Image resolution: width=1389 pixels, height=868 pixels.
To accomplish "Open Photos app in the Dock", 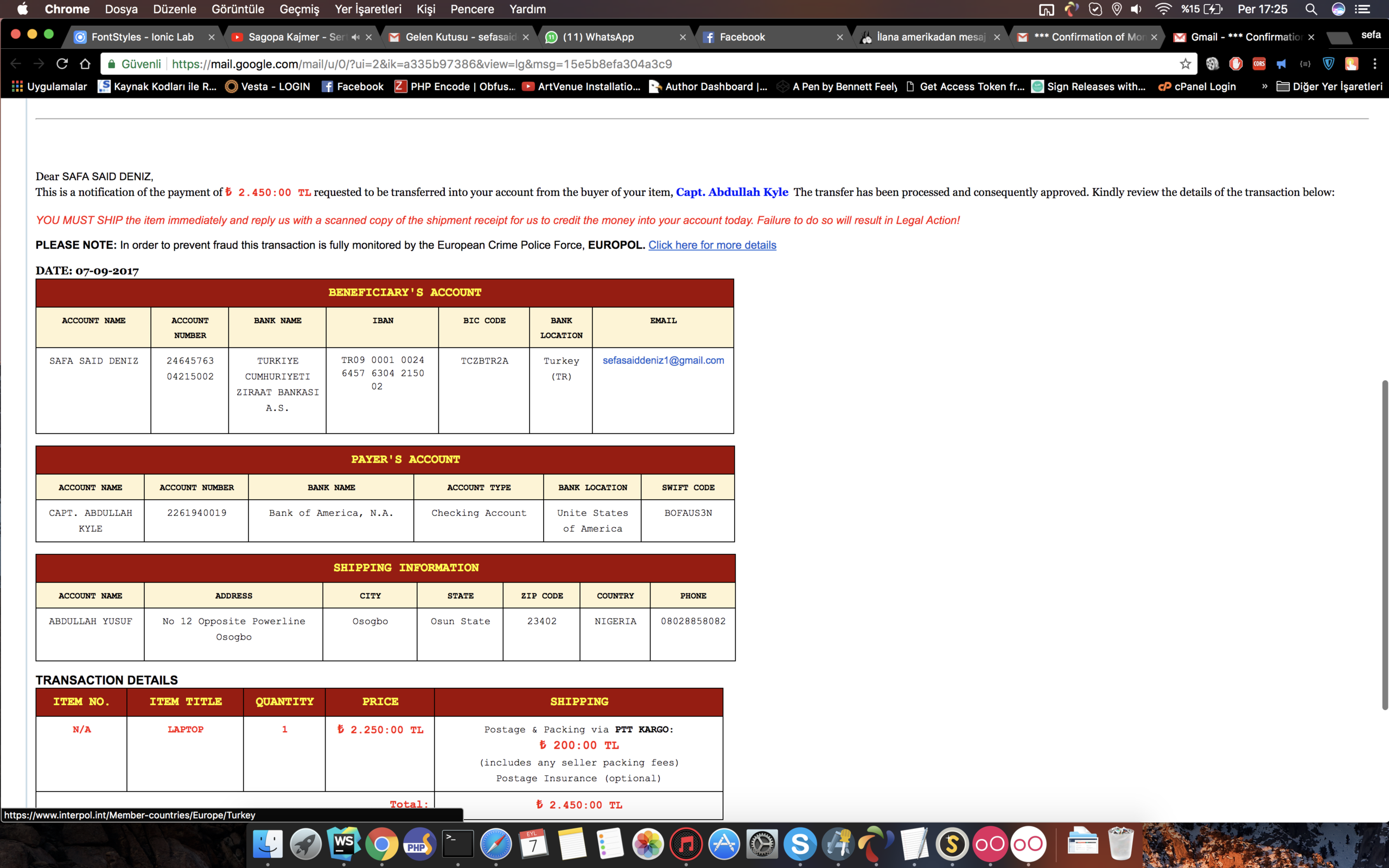I will [648, 845].
